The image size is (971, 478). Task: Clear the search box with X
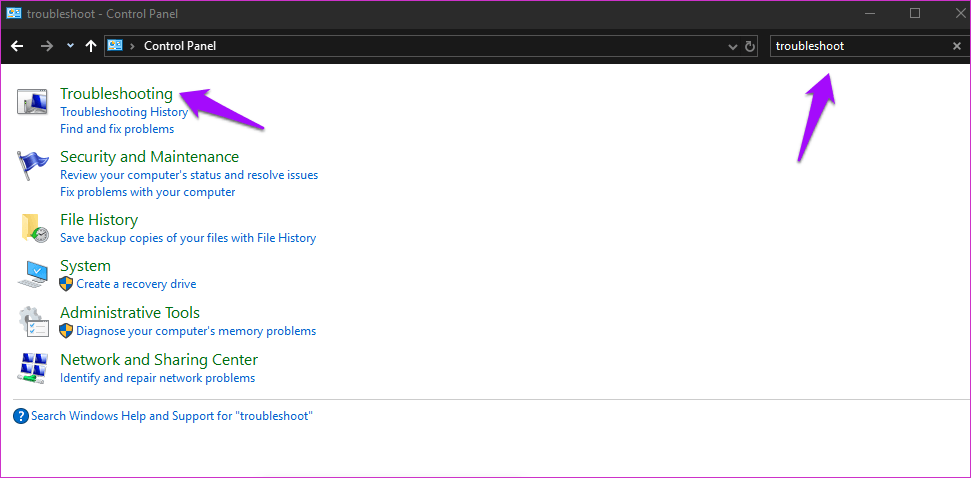(956, 46)
